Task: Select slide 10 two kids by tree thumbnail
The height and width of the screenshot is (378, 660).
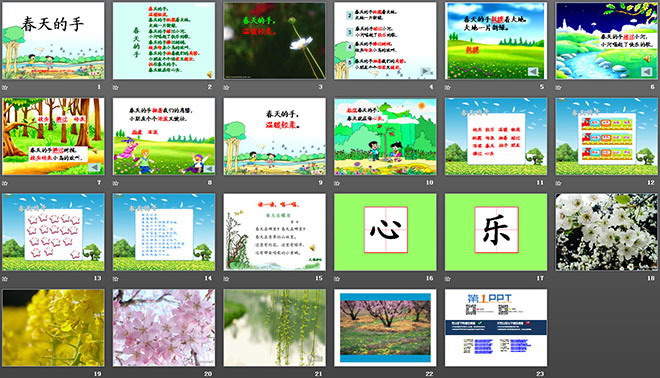Action: (x=385, y=136)
